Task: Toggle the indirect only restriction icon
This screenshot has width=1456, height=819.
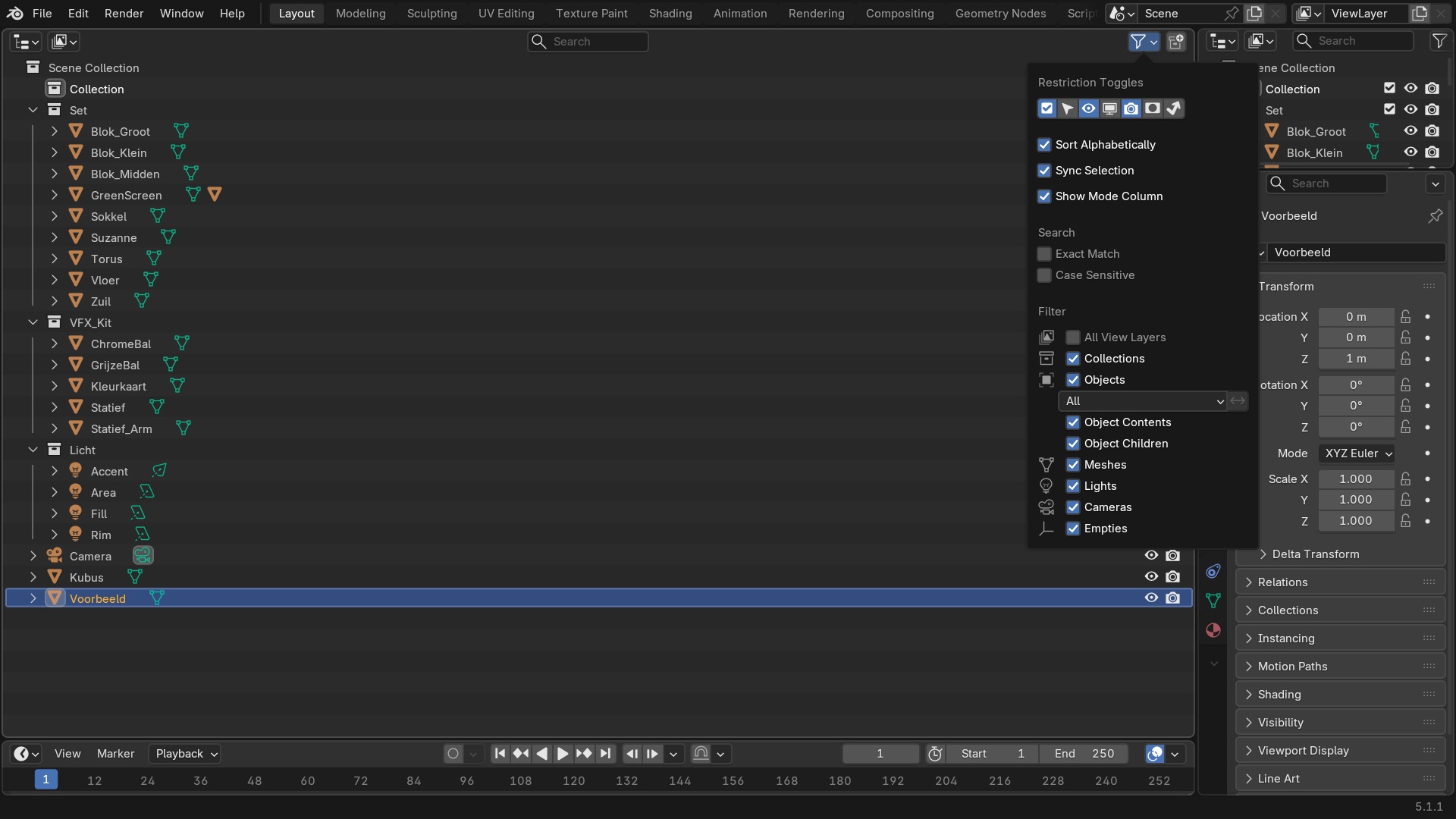Action: (x=1174, y=108)
